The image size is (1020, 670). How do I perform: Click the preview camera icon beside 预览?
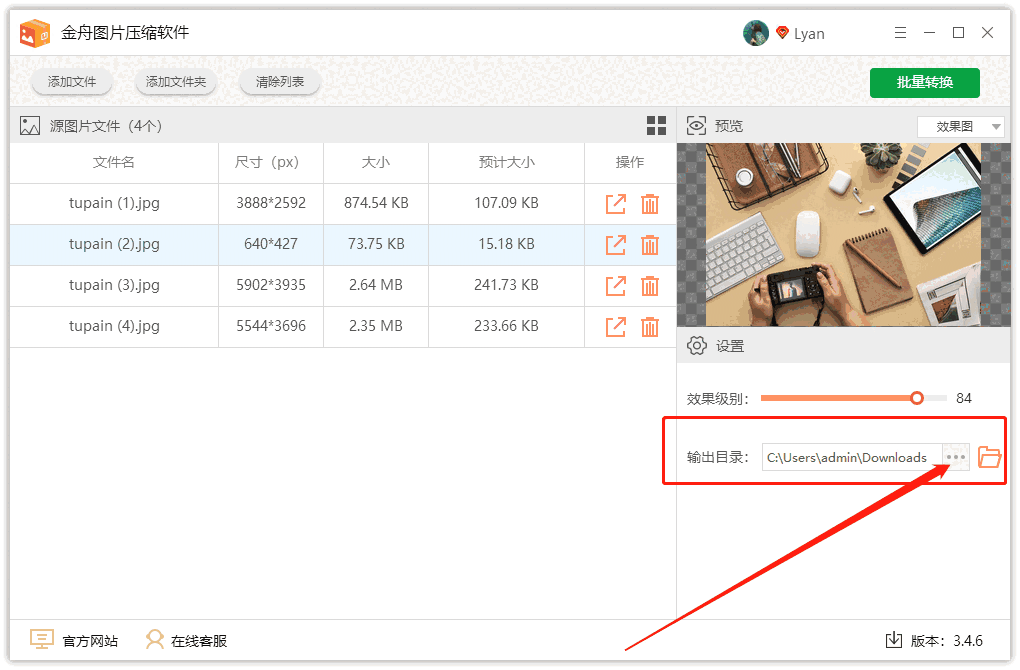pyautogui.click(x=696, y=125)
